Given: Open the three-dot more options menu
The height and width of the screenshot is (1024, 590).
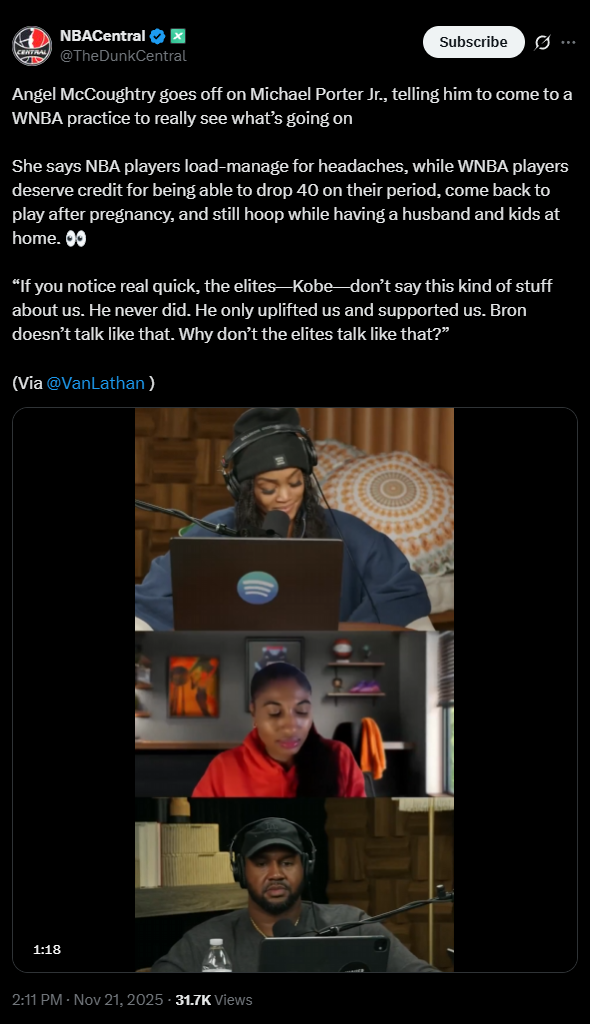Looking at the screenshot, I should coord(568,42).
